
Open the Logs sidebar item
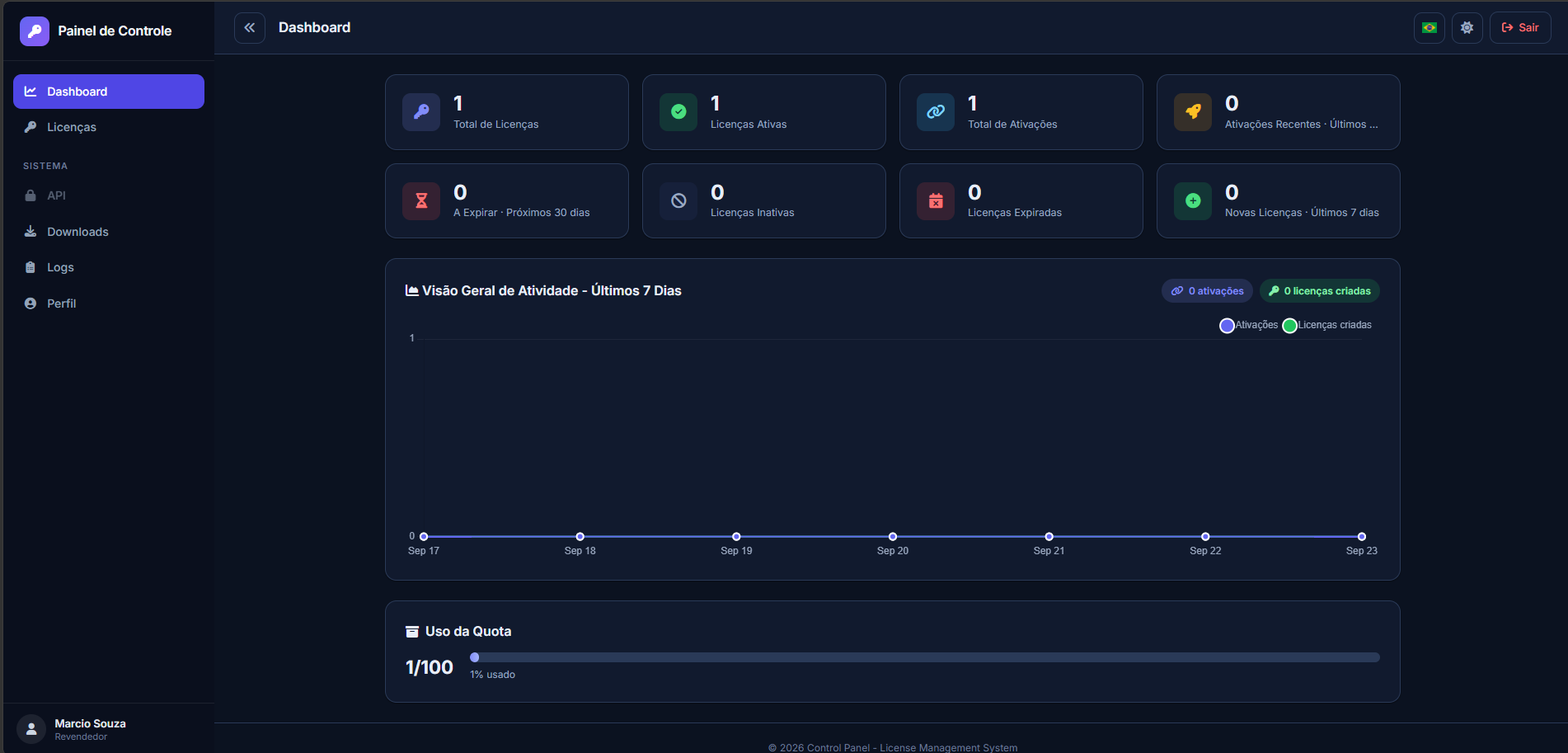109,267
